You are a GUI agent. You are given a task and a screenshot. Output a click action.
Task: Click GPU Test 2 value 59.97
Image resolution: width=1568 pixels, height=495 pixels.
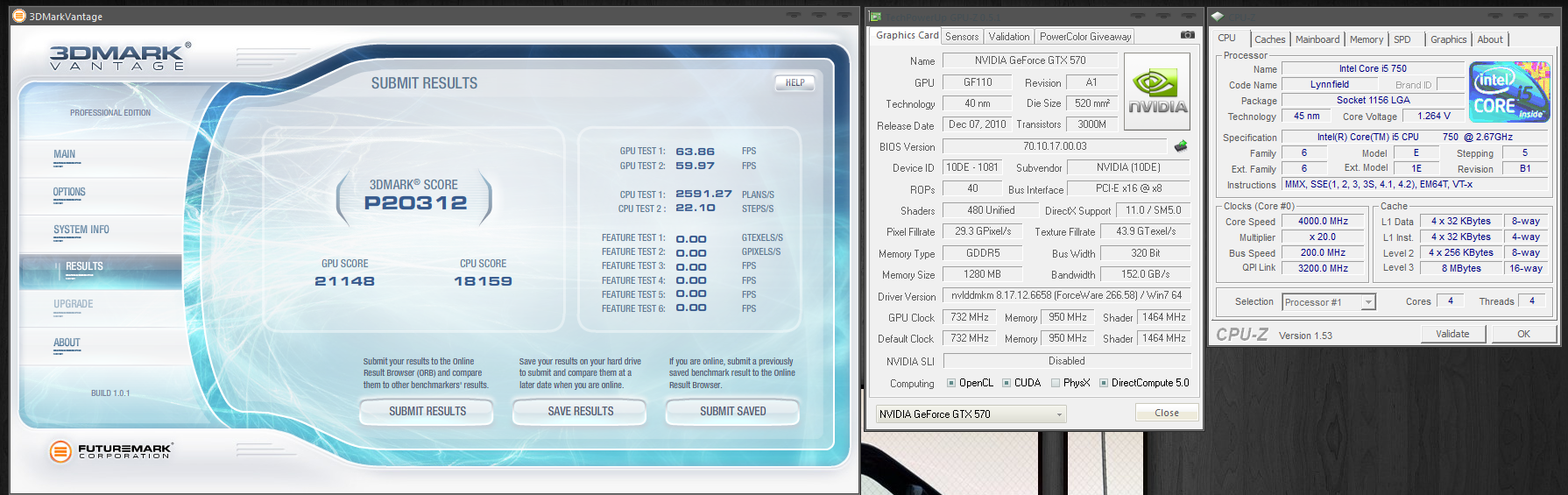pyautogui.click(x=695, y=166)
